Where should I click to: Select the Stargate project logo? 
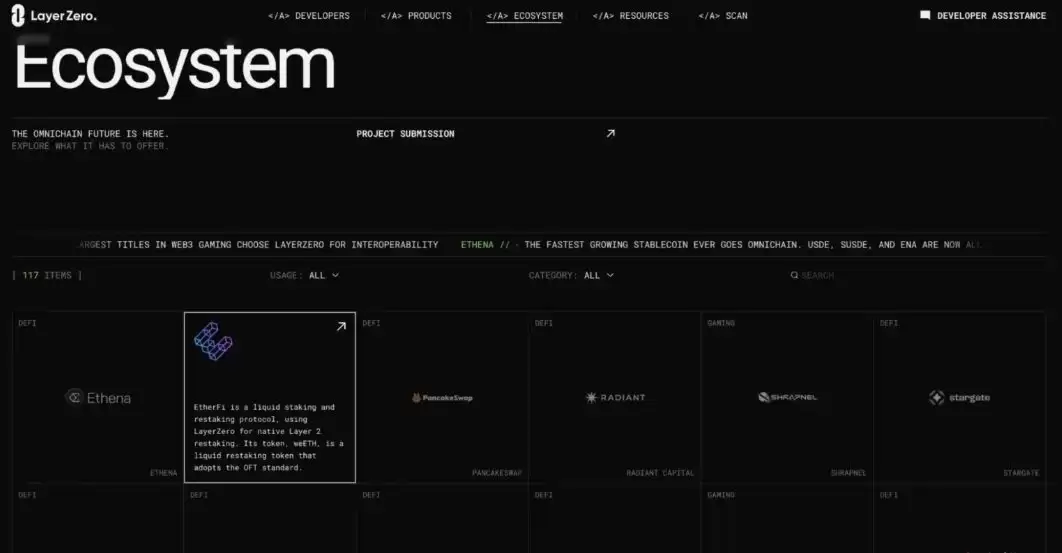pos(959,398)
